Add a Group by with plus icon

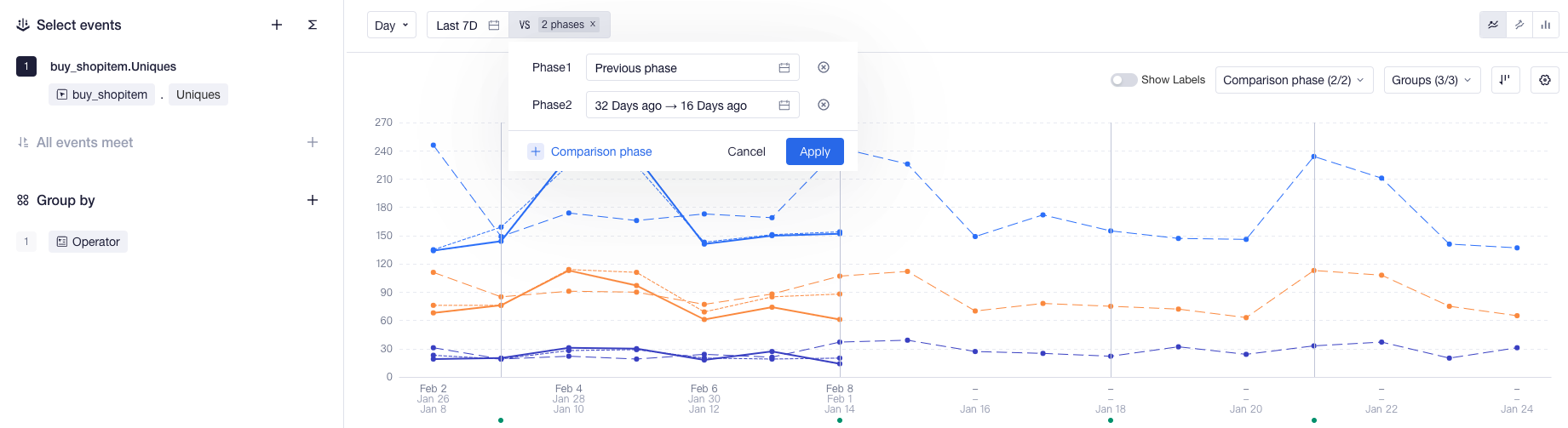(313, 200)
